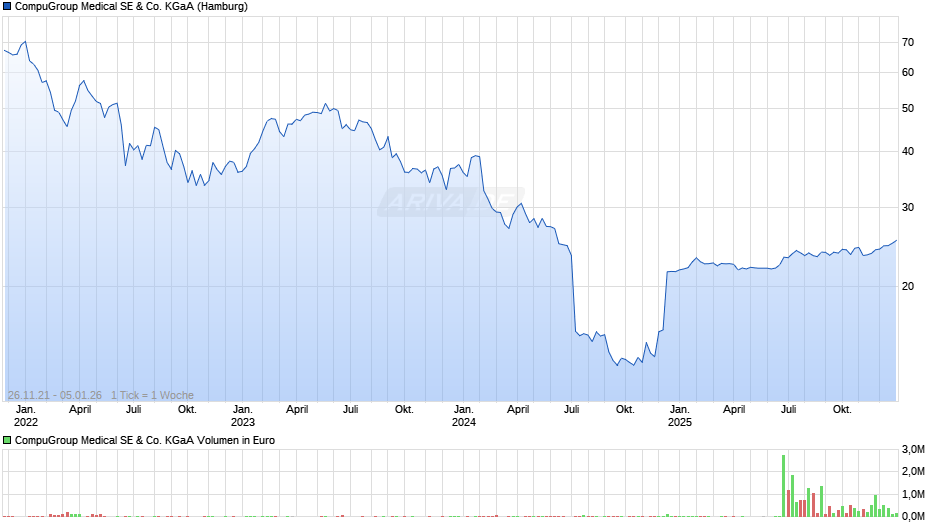Click the price axis label '20'
The height and width of the screenshot is (526, 940).
pyautogui.click(x=908, y=286)
